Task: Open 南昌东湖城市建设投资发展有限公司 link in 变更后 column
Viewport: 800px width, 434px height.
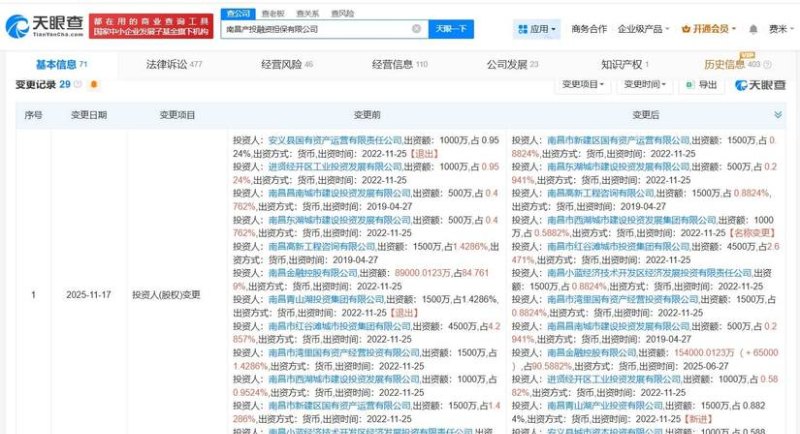Action: pyautogui.click(x=618, y=167)
